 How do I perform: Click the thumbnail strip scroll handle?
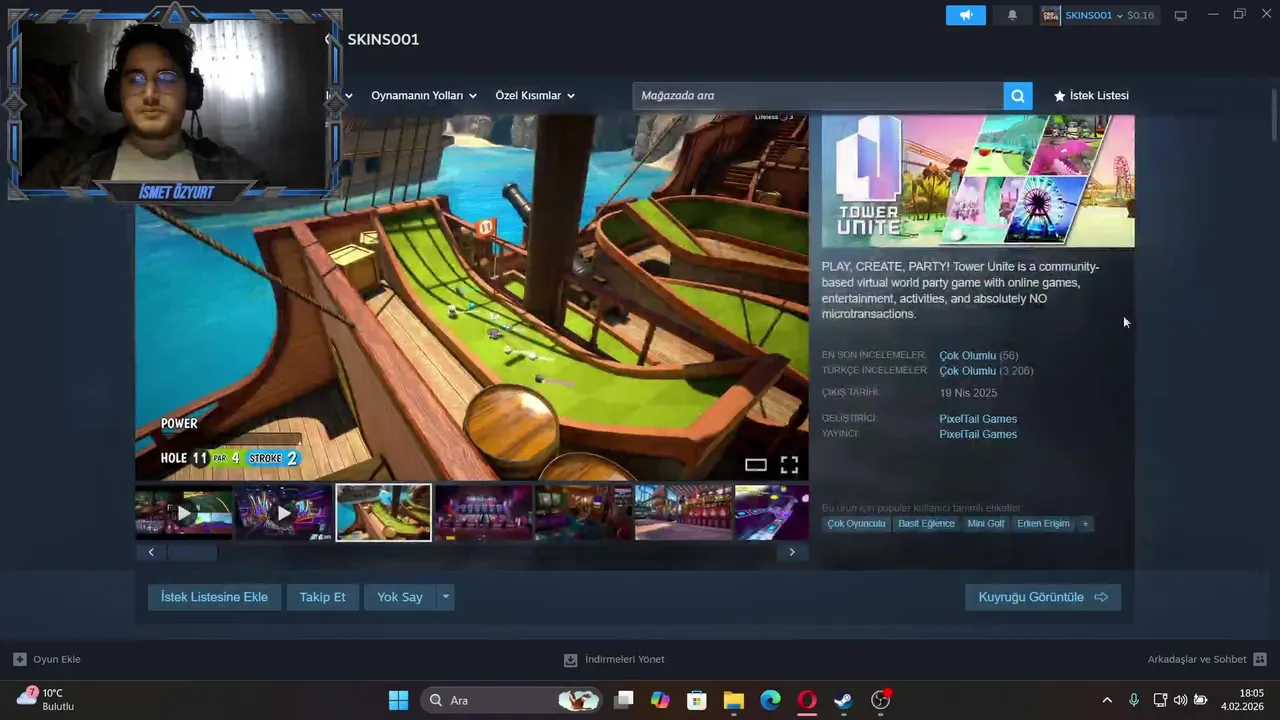click(192, 552)
